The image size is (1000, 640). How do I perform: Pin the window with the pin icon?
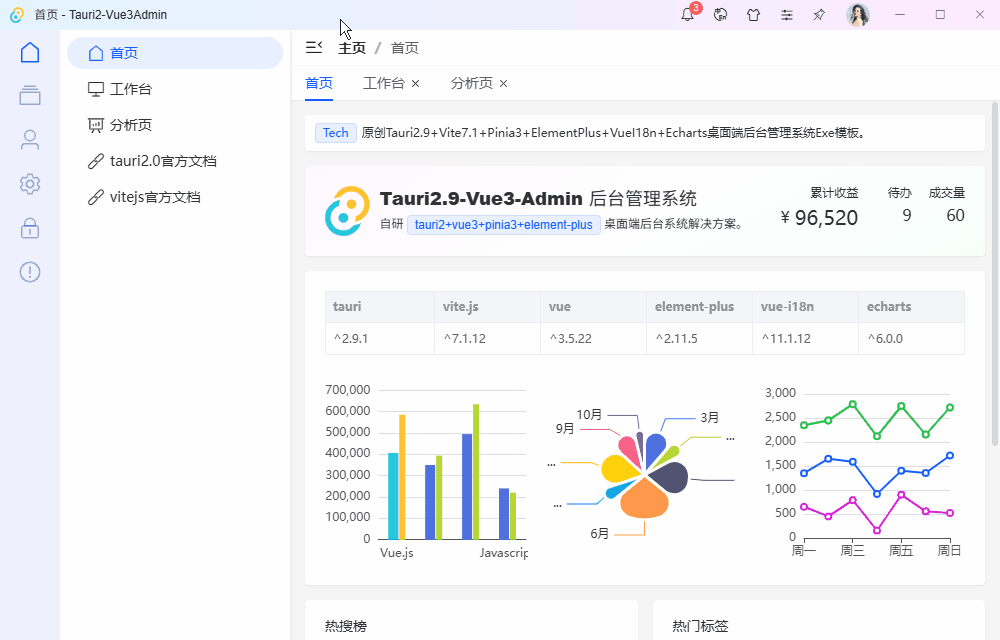[x=817, y=15]
